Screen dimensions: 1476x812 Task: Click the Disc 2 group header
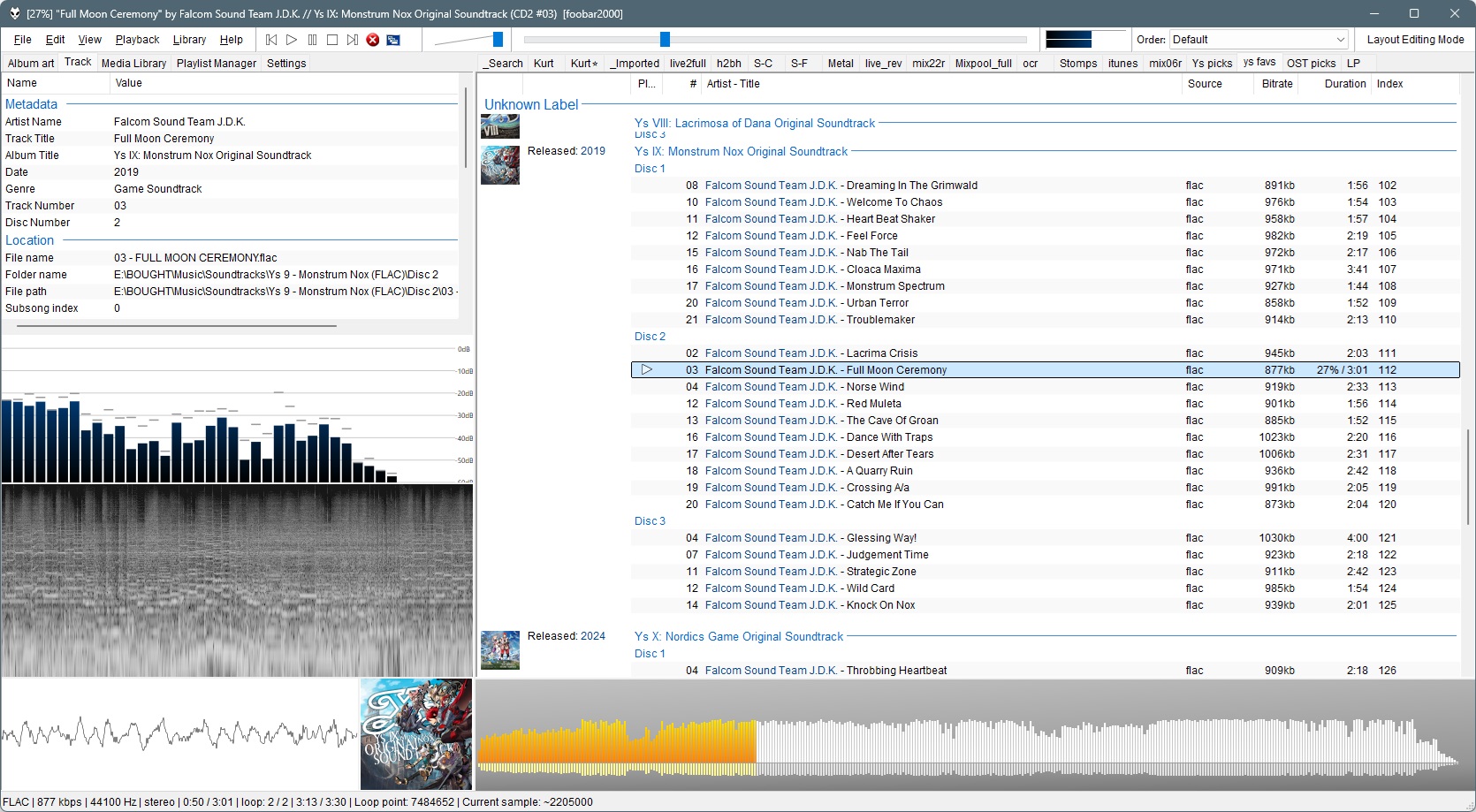650,337
